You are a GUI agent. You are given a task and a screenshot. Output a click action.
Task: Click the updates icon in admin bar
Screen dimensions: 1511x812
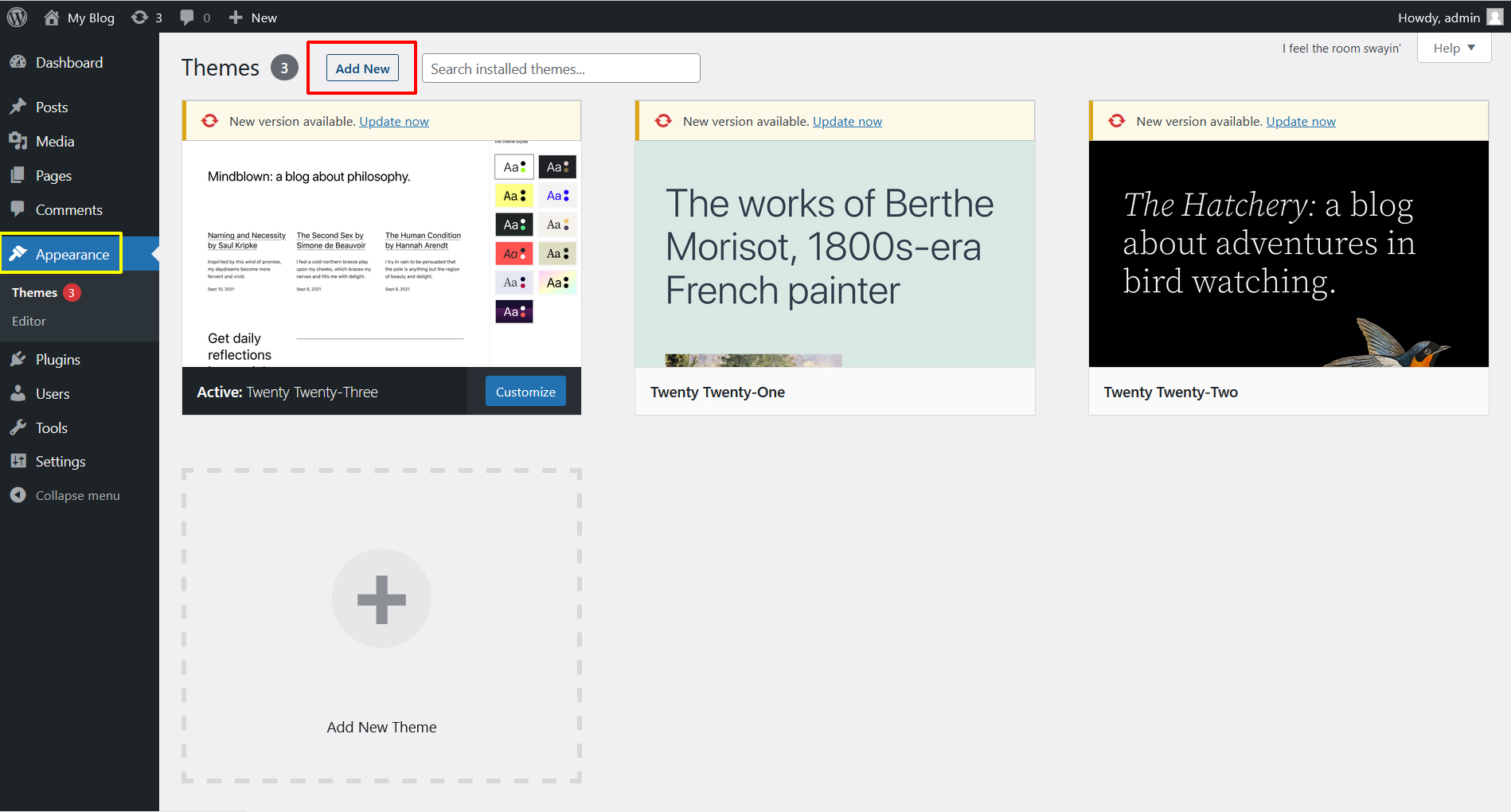(140, 18)
